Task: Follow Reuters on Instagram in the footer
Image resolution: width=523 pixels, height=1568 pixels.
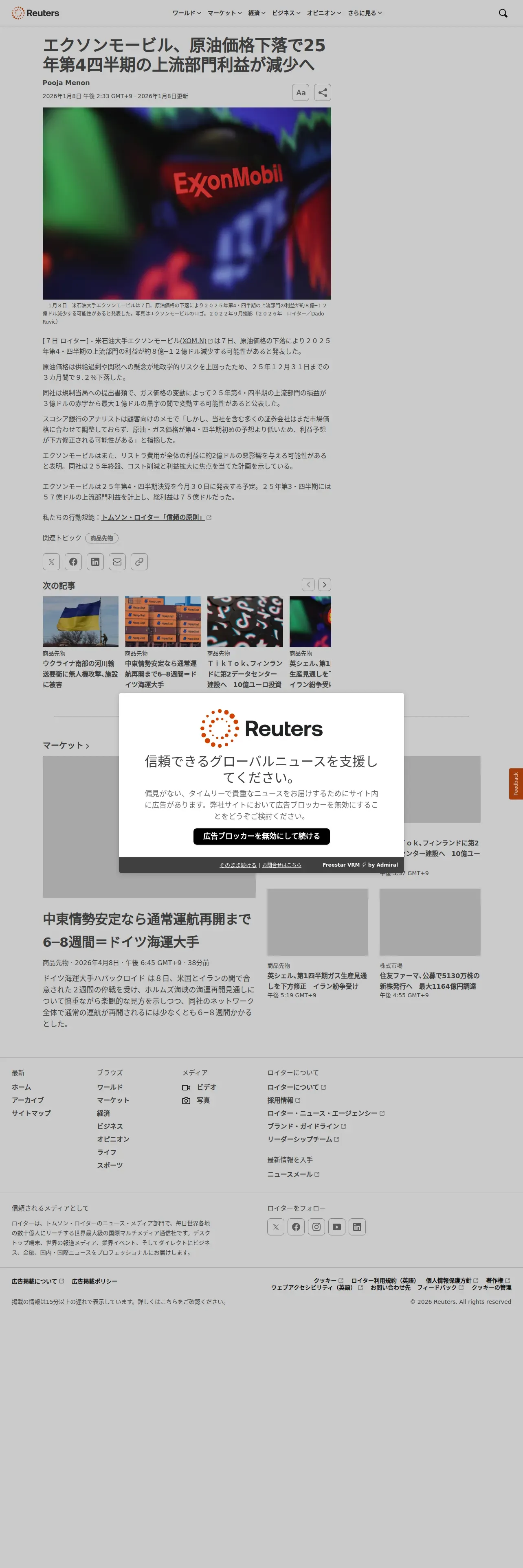Action: point(316,1226)
